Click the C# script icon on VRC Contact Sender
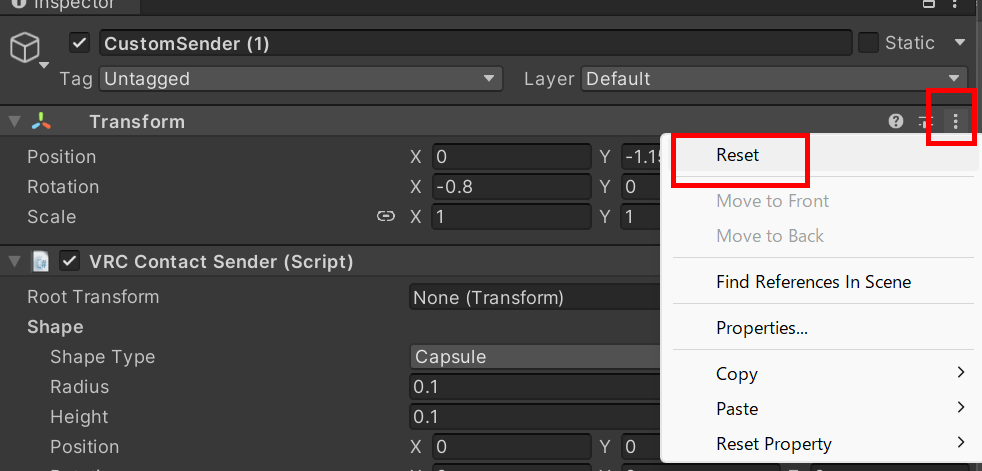The image size is (982, 471). 41,262
